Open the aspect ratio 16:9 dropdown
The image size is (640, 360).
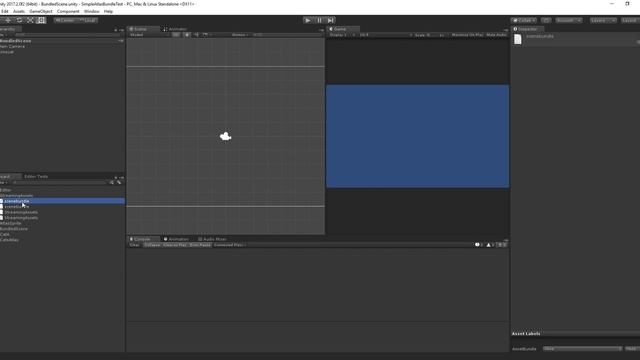385,35
